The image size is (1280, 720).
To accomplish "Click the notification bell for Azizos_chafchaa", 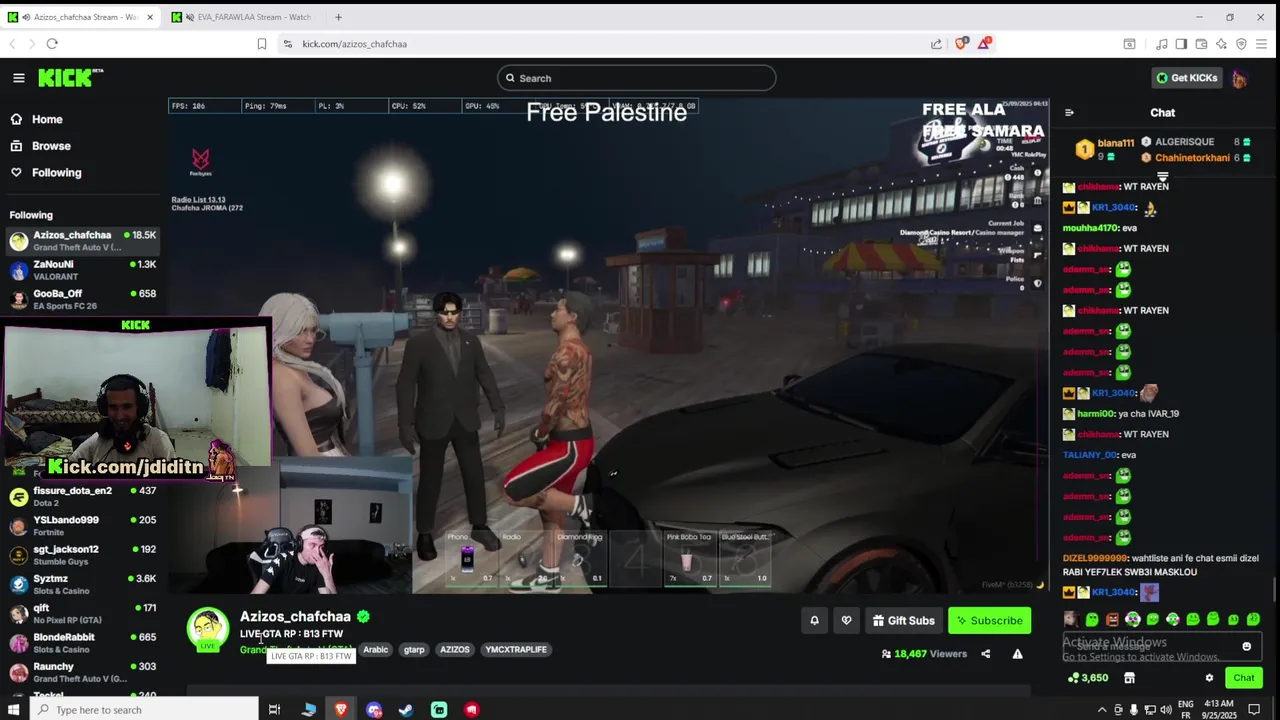I will coord(814,621).
